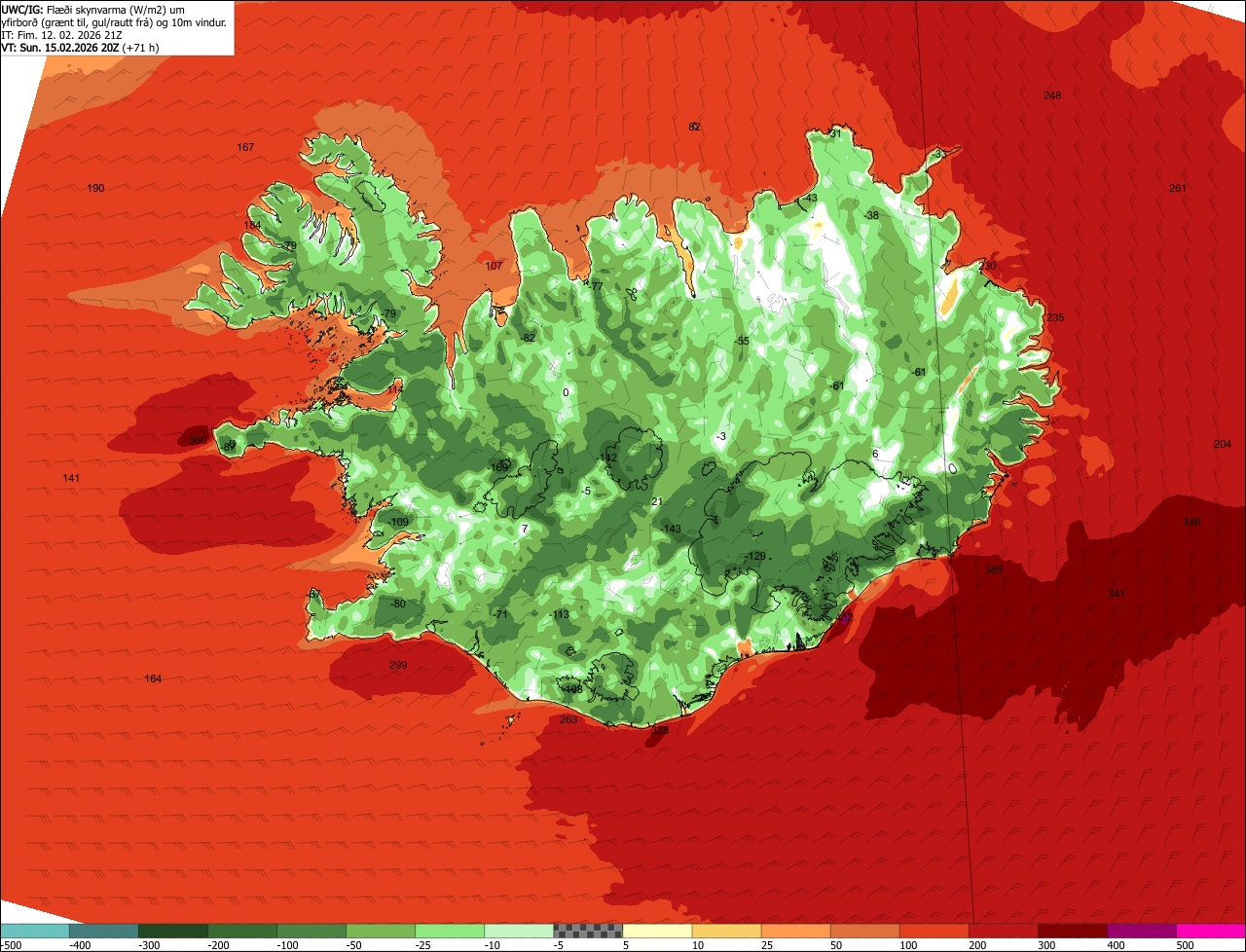Click the flux value '299' on the map
The width and height of the screenshot is (1246, 952).
point(398,666)
